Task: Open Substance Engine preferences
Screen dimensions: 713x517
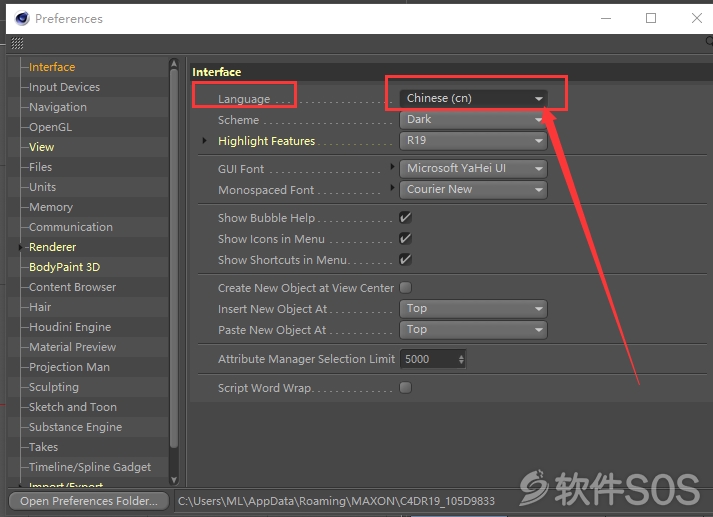Action: (x=75, y=427)
